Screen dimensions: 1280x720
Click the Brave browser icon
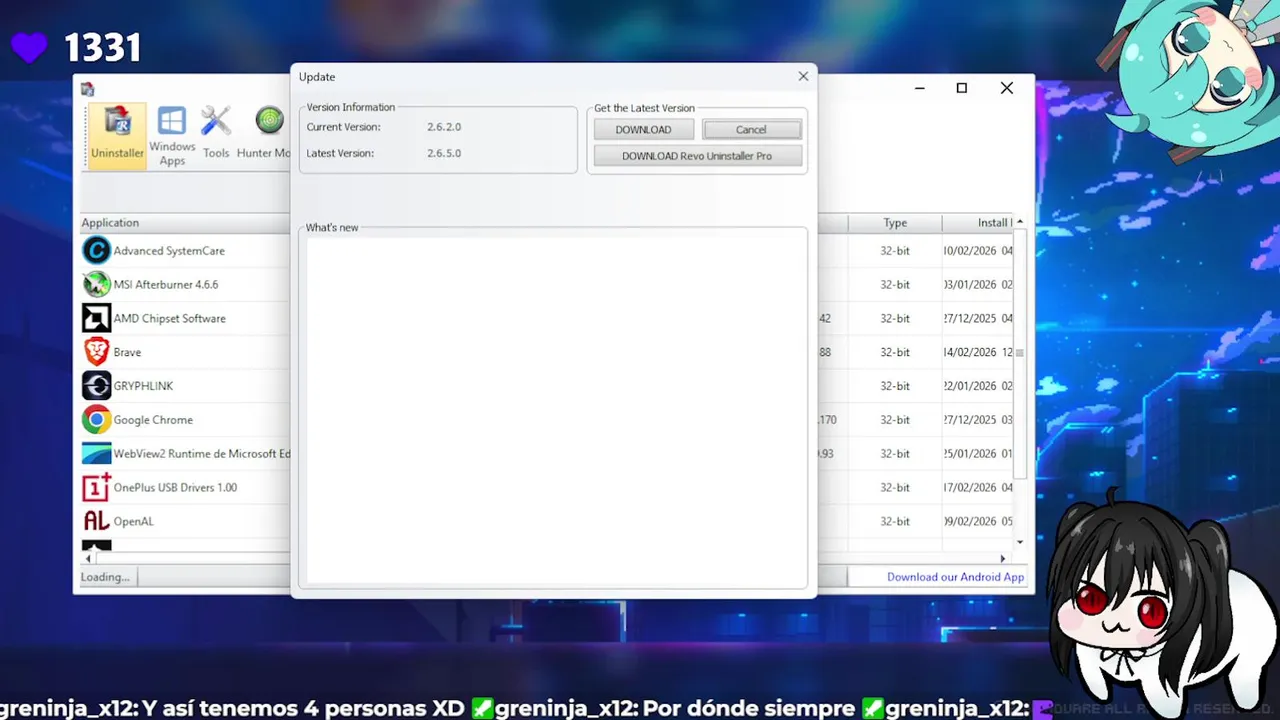click(x=96, y=352)
